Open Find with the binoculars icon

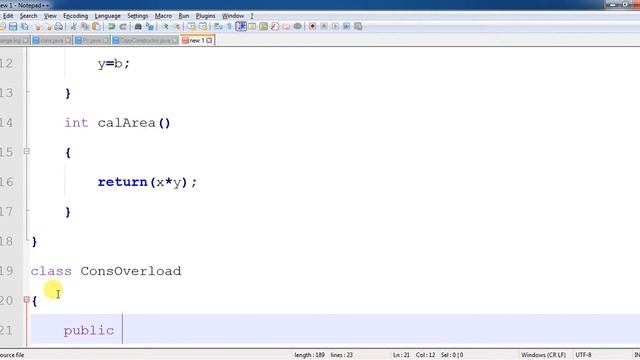click(x=138, y=27)
